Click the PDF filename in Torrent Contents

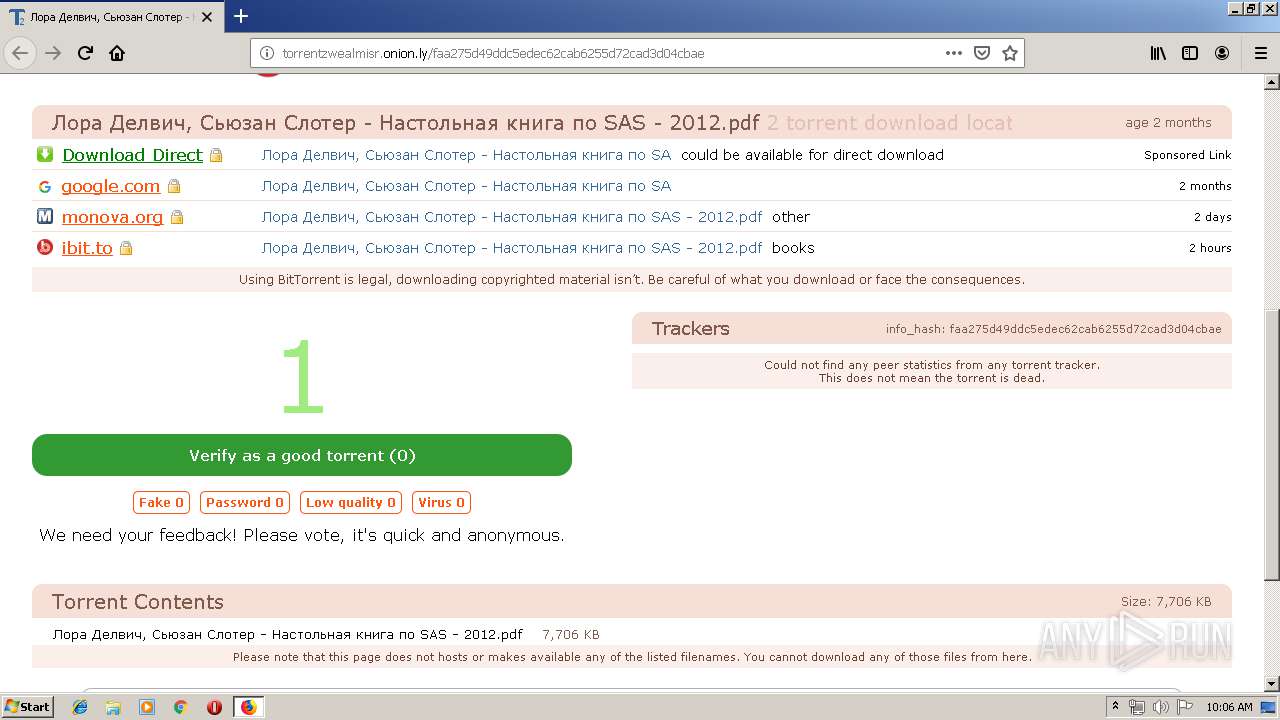click(x=287, y=634)
